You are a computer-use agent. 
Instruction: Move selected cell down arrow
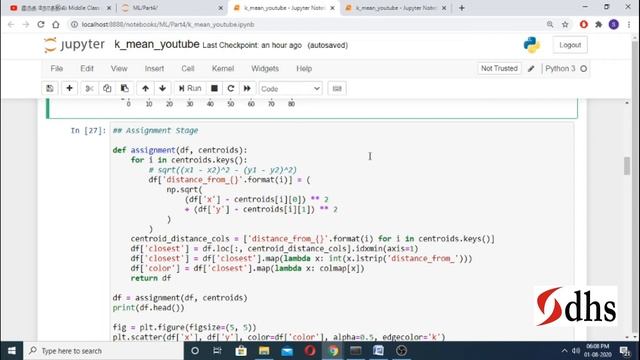coord(162,89)
